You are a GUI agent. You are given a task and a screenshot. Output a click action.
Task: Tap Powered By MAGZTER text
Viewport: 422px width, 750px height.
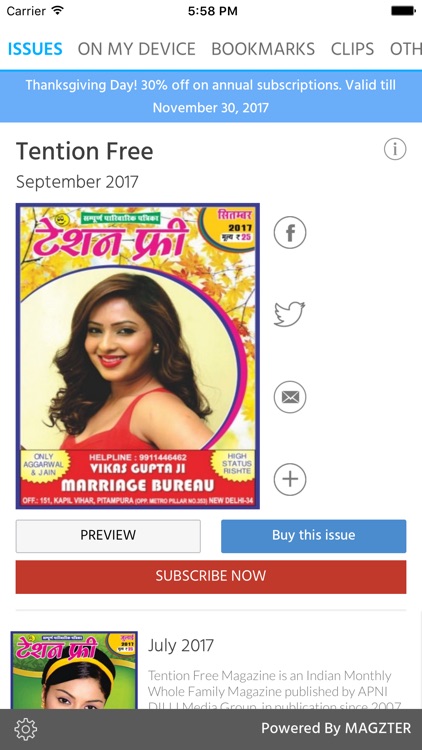point(336,728)
